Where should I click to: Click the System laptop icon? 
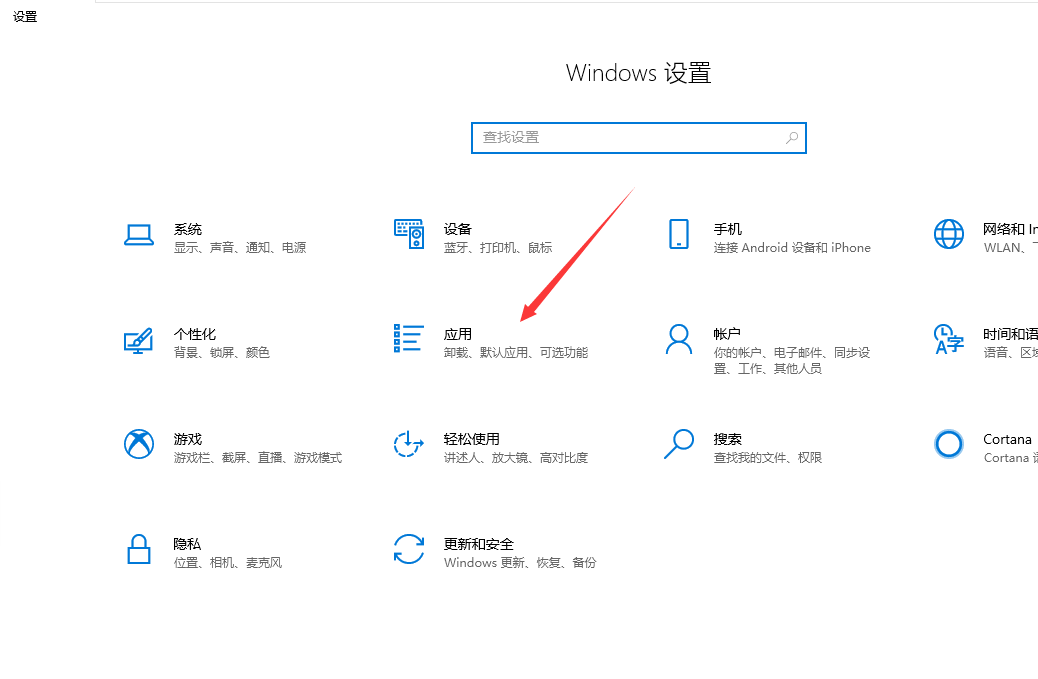tap(138, 234)
